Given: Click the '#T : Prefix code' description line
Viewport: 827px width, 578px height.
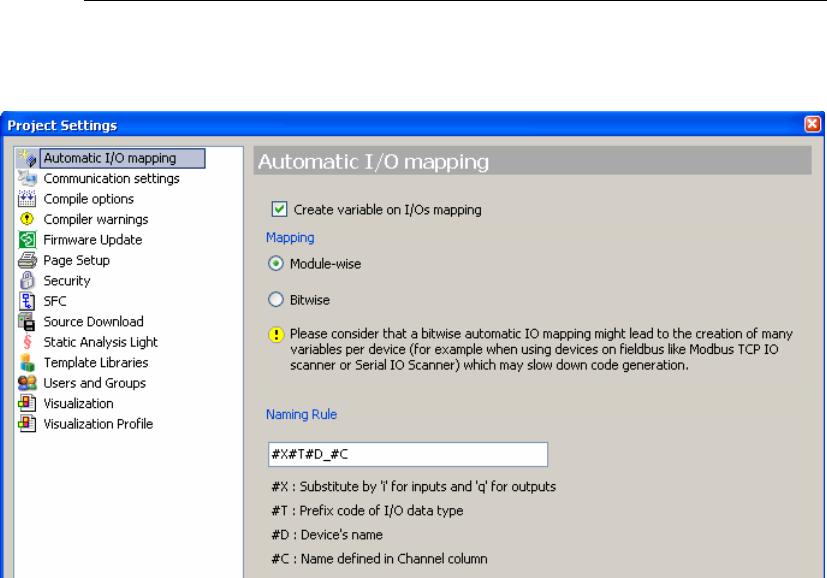Looking at the screenshot, I should 367,510.
